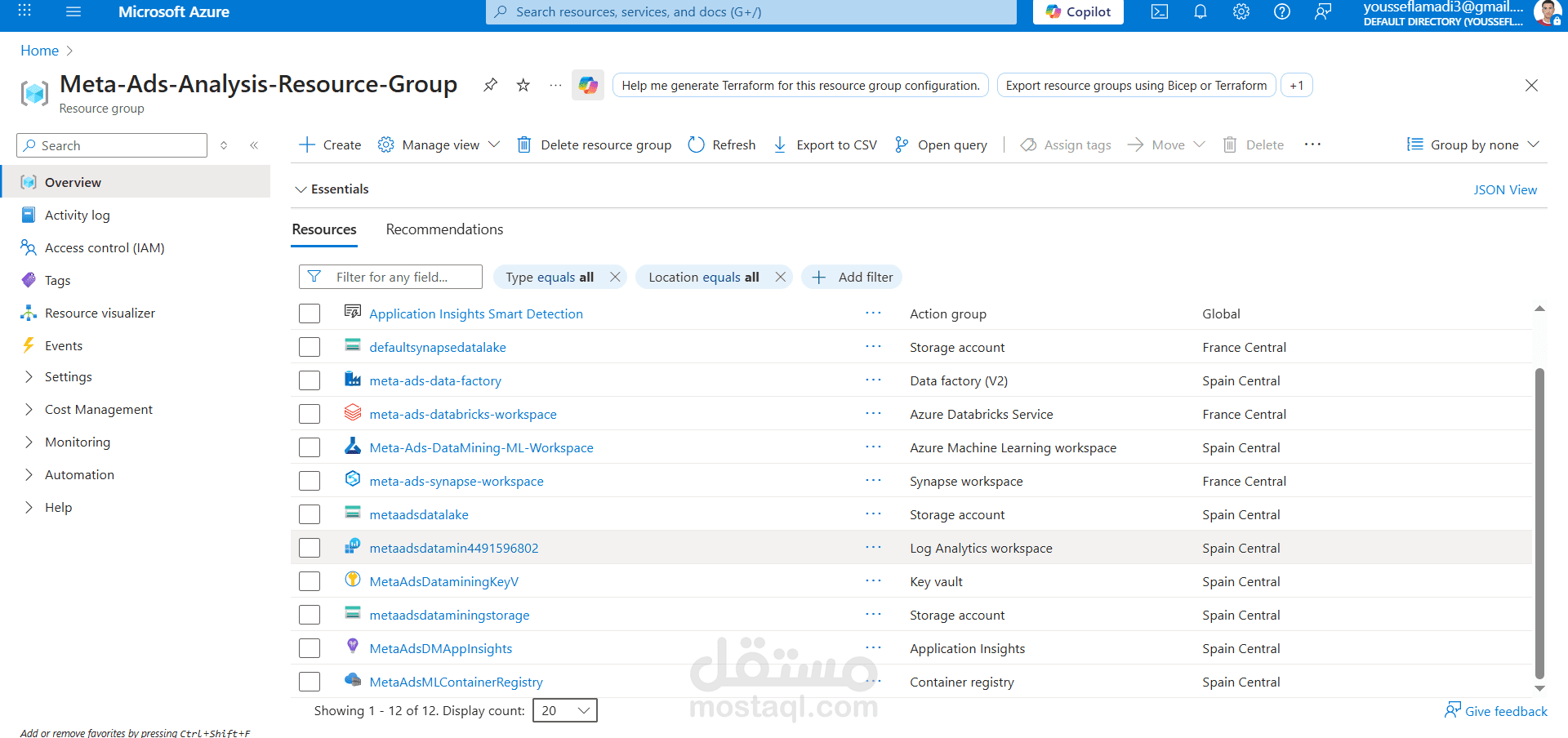
Task: Open the toolbar overflow ellipsis after Delete
Action: tap(1312, 144)
